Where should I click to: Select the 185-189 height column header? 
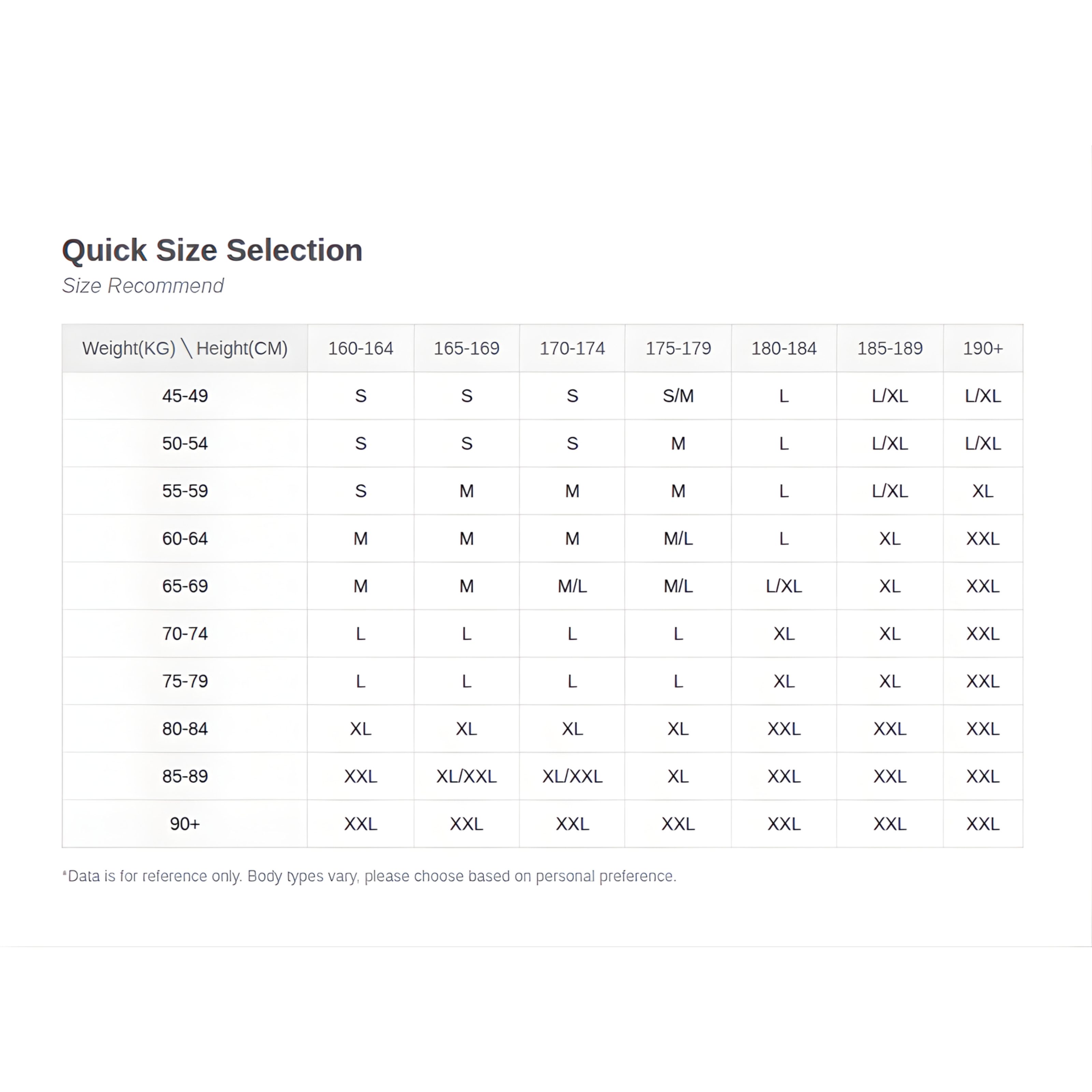pyautogui.click(x=890, y=348)
